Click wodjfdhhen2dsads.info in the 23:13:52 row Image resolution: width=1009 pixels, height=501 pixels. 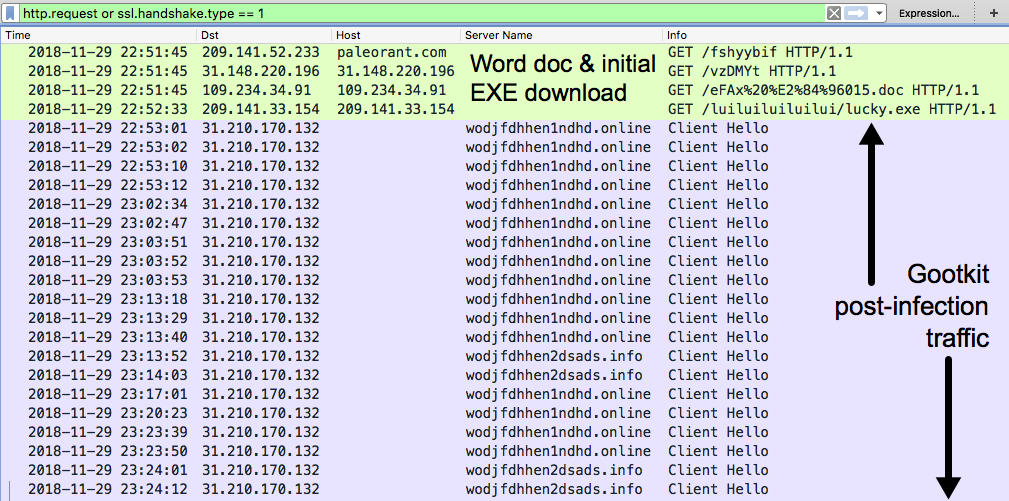click(554, 356)
